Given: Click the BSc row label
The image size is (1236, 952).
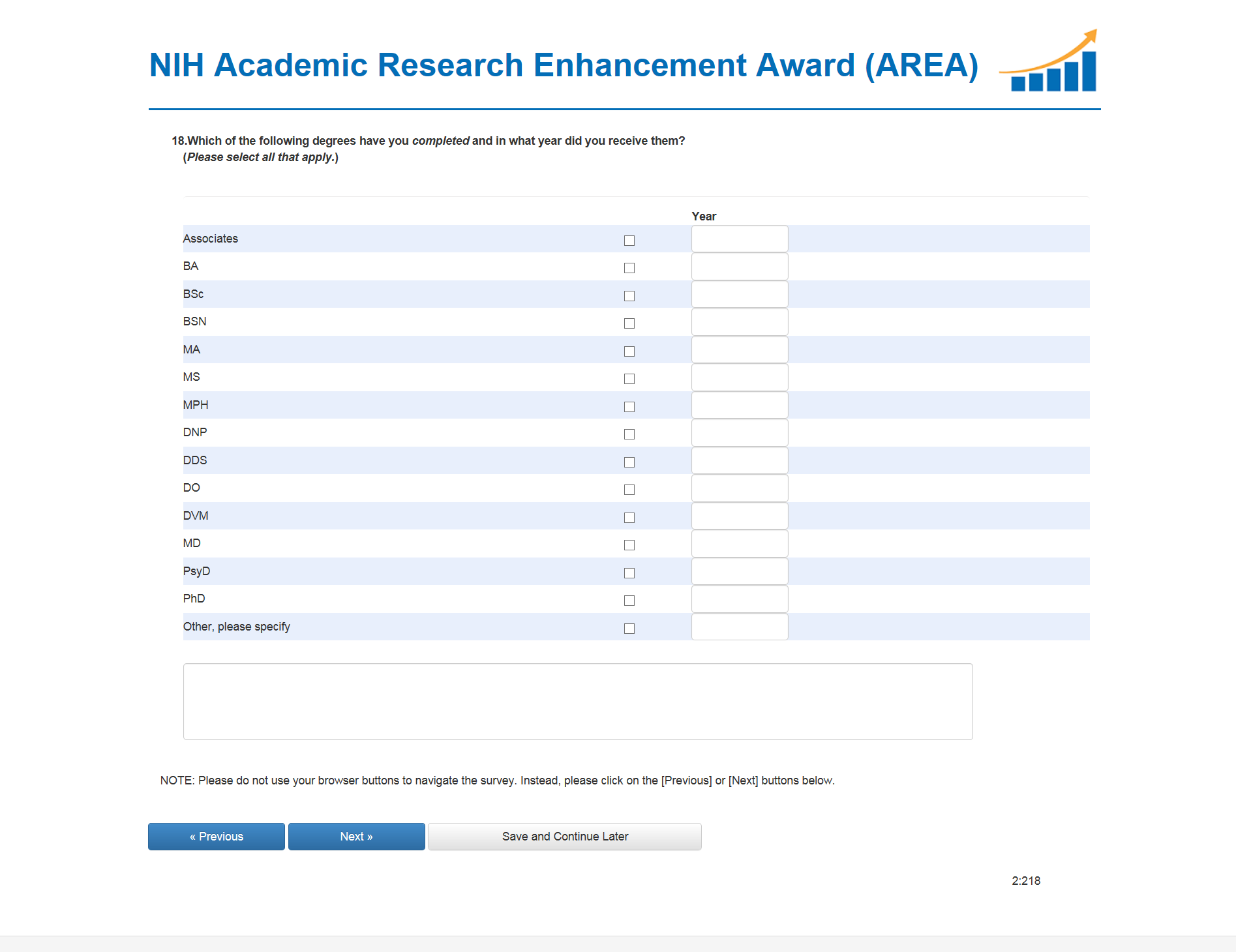Looking at the screenshot, I should click(194, 294).
